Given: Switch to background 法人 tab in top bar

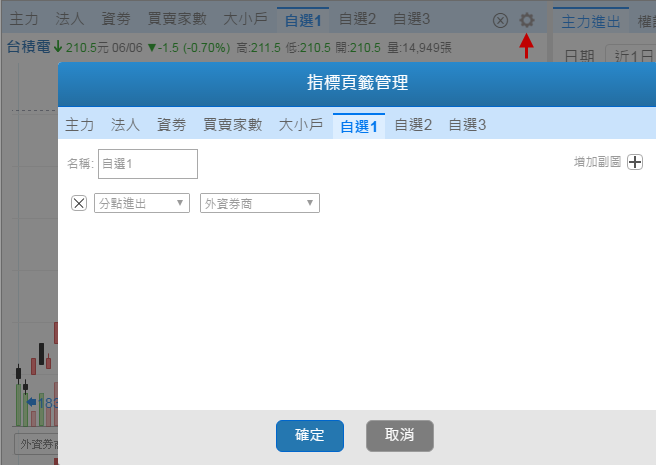Looking at the screenshot, I should point(69,19).
